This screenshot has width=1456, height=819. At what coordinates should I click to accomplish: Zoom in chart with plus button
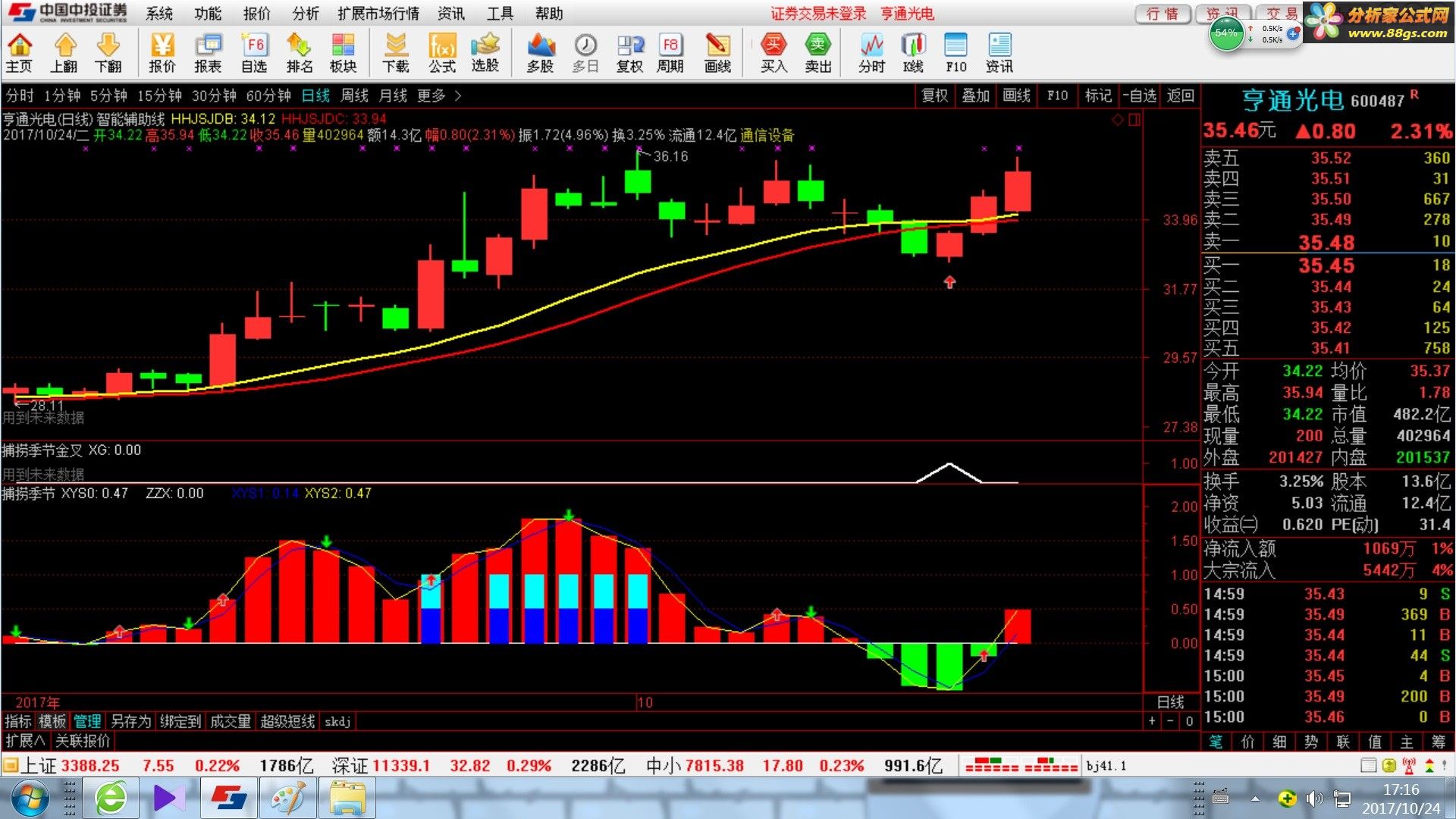1152,721
